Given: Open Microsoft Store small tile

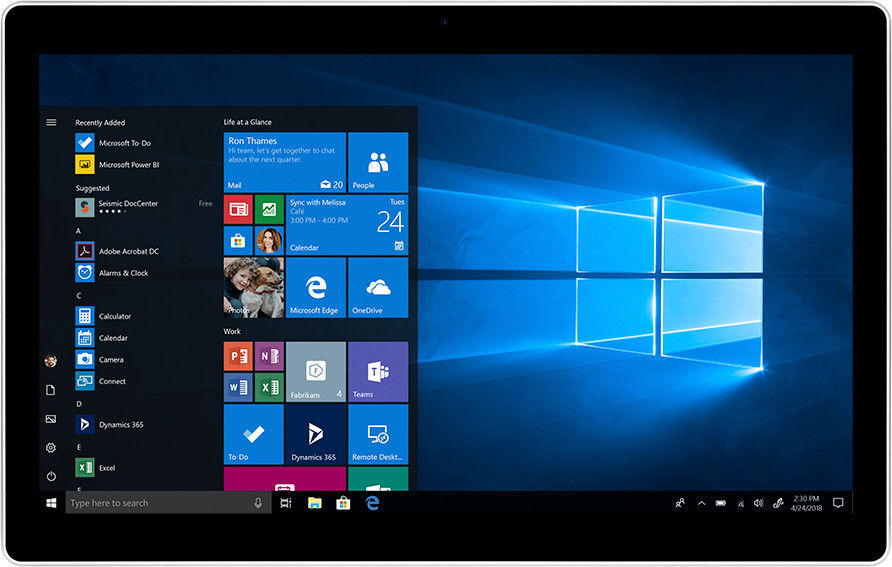Looking at the screenshot, I should coord(238,241).
